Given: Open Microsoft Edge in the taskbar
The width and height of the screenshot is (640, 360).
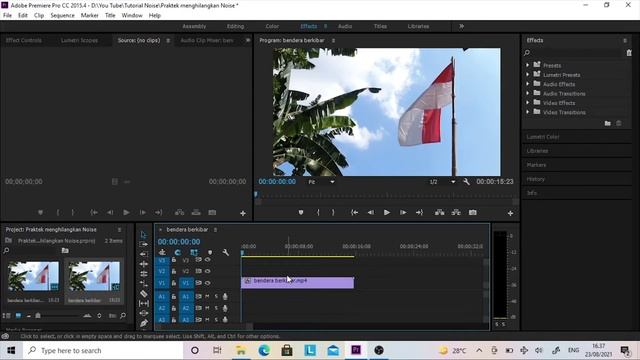Looking at the screenshot, I should tap(264, 350).
